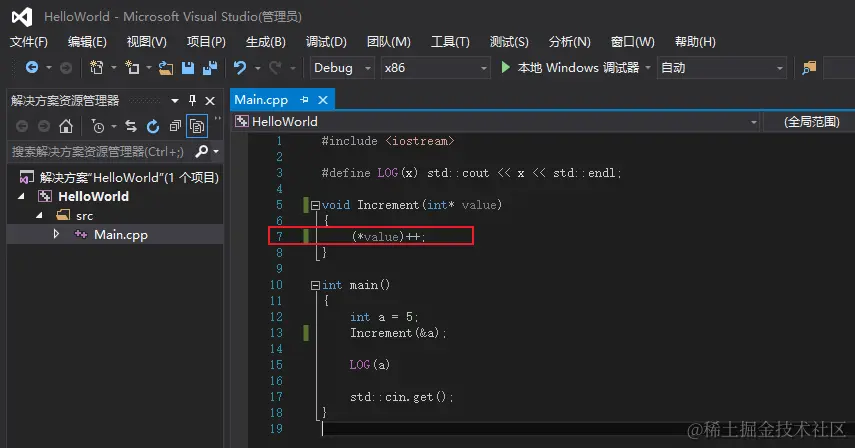Collapse the HelloWorld project node
The width and height of the screenshot is (855, 448).
coord(21,196)
